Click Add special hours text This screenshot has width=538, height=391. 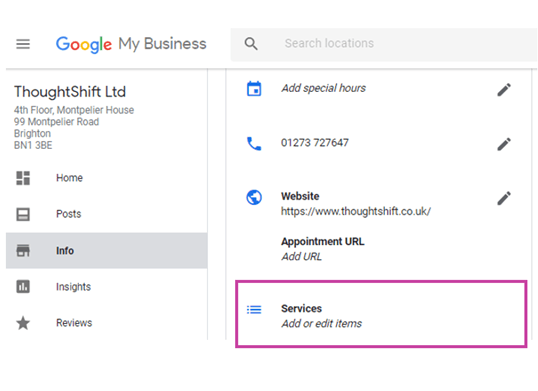click(x=324, y=88)
